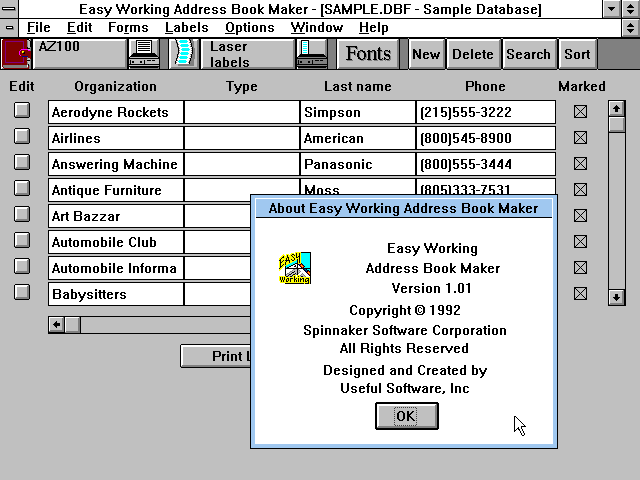
Task: Click the laser printer icon beside Laser labels
Action: (x=312, y=54)
